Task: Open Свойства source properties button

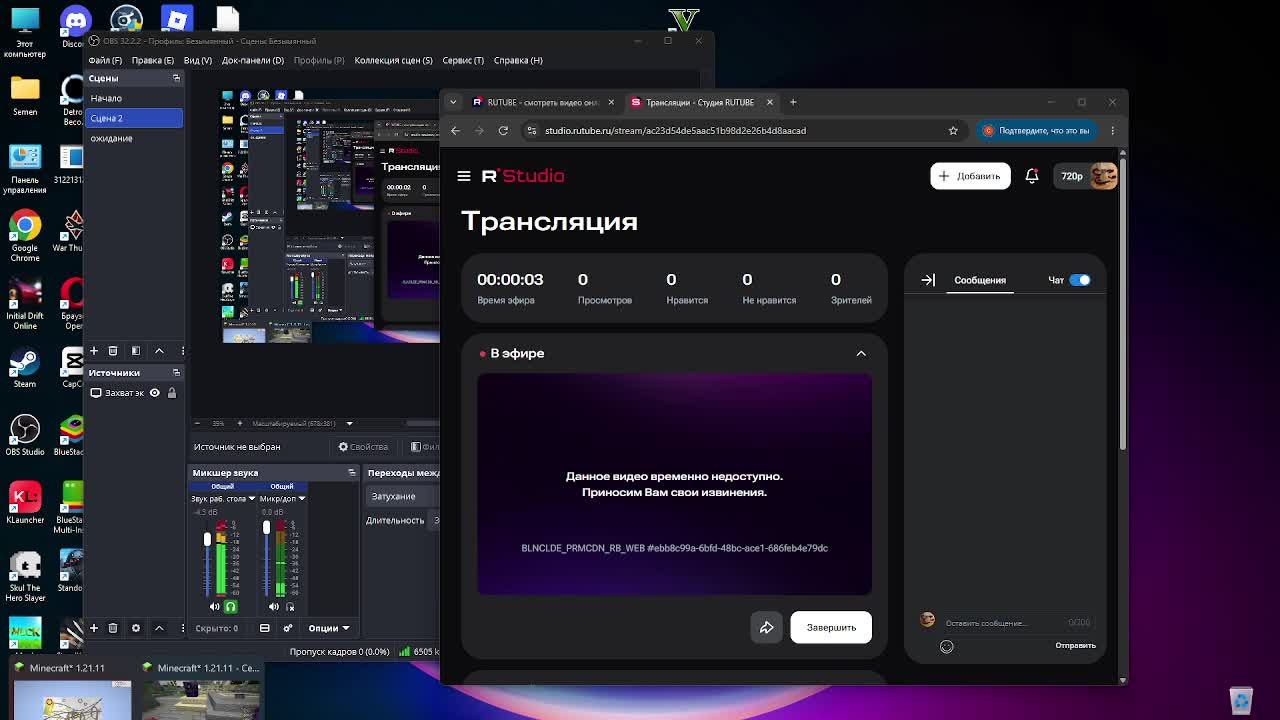Action: (x=363, y=447)
